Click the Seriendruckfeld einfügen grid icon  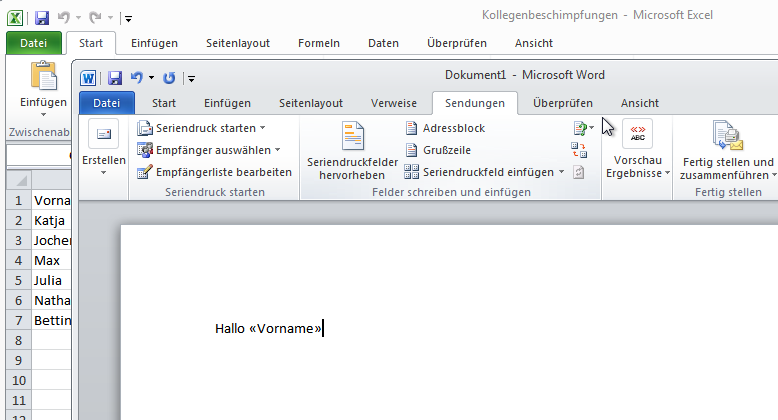pos(411,172)
